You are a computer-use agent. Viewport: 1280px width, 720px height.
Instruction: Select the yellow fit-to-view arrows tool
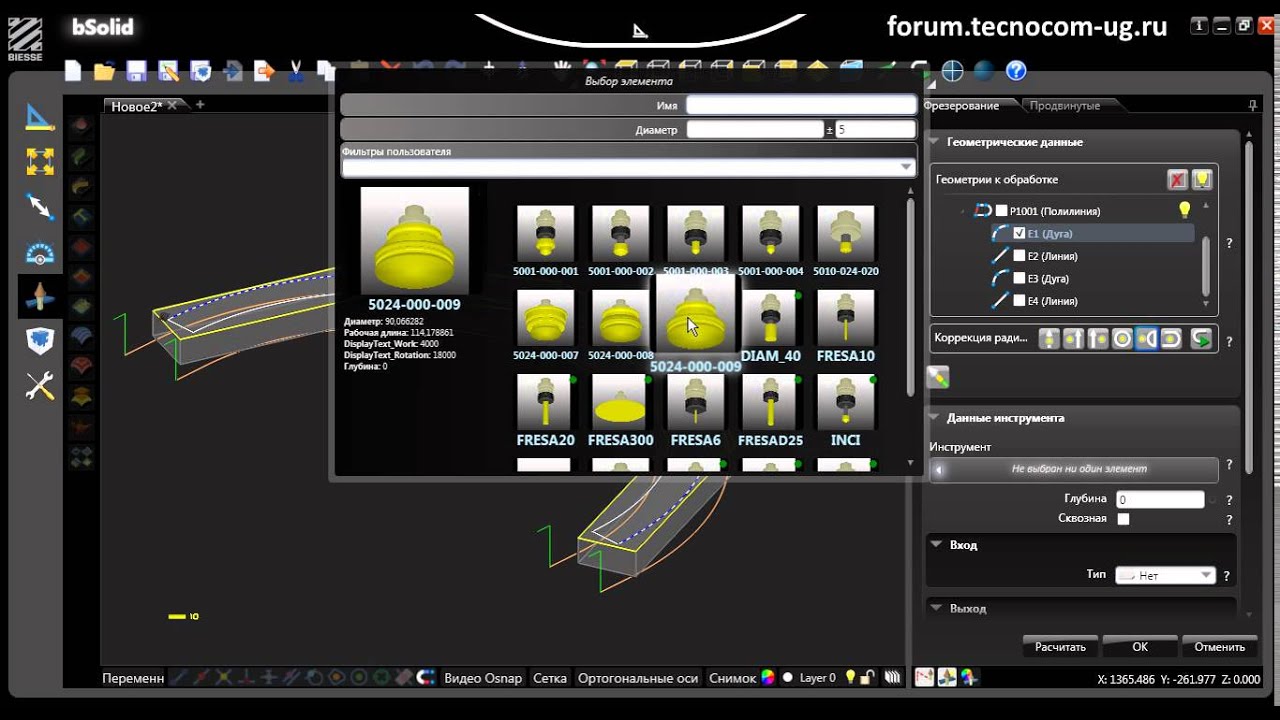point(40,161)
